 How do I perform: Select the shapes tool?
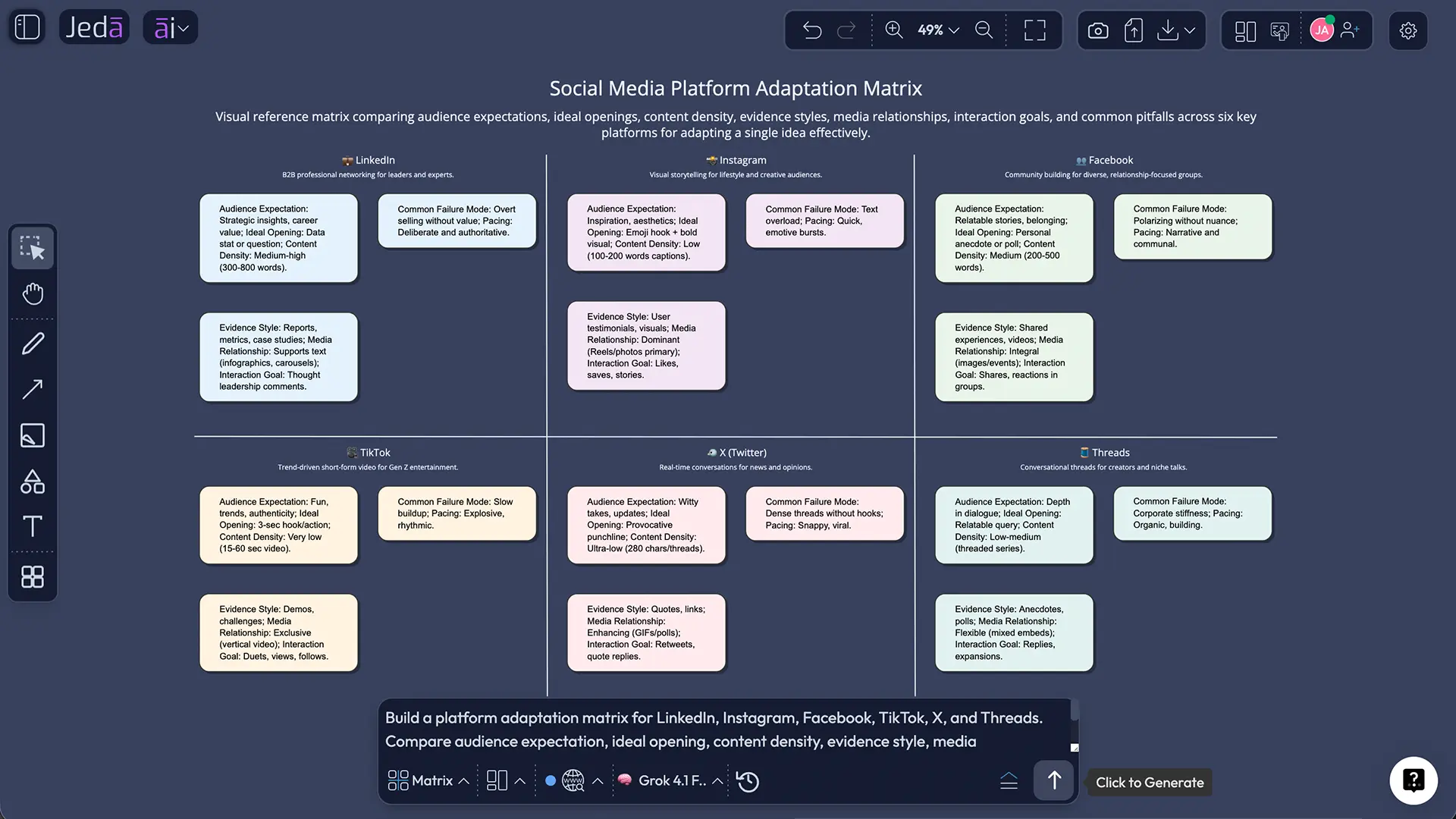[x=33, y=482]
